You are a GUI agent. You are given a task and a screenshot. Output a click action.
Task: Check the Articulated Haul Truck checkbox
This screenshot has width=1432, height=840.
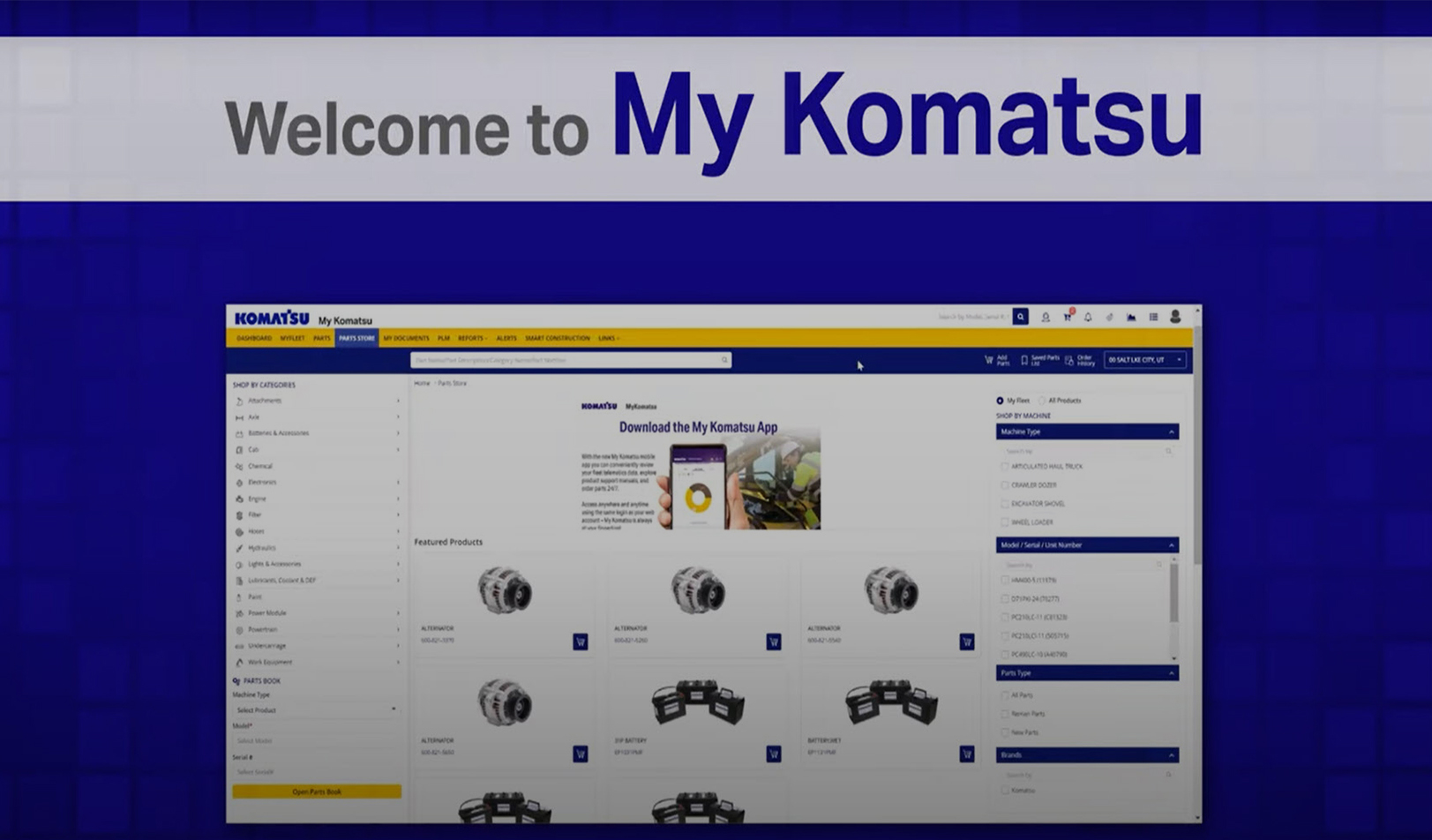click(x=1004, y=466)
